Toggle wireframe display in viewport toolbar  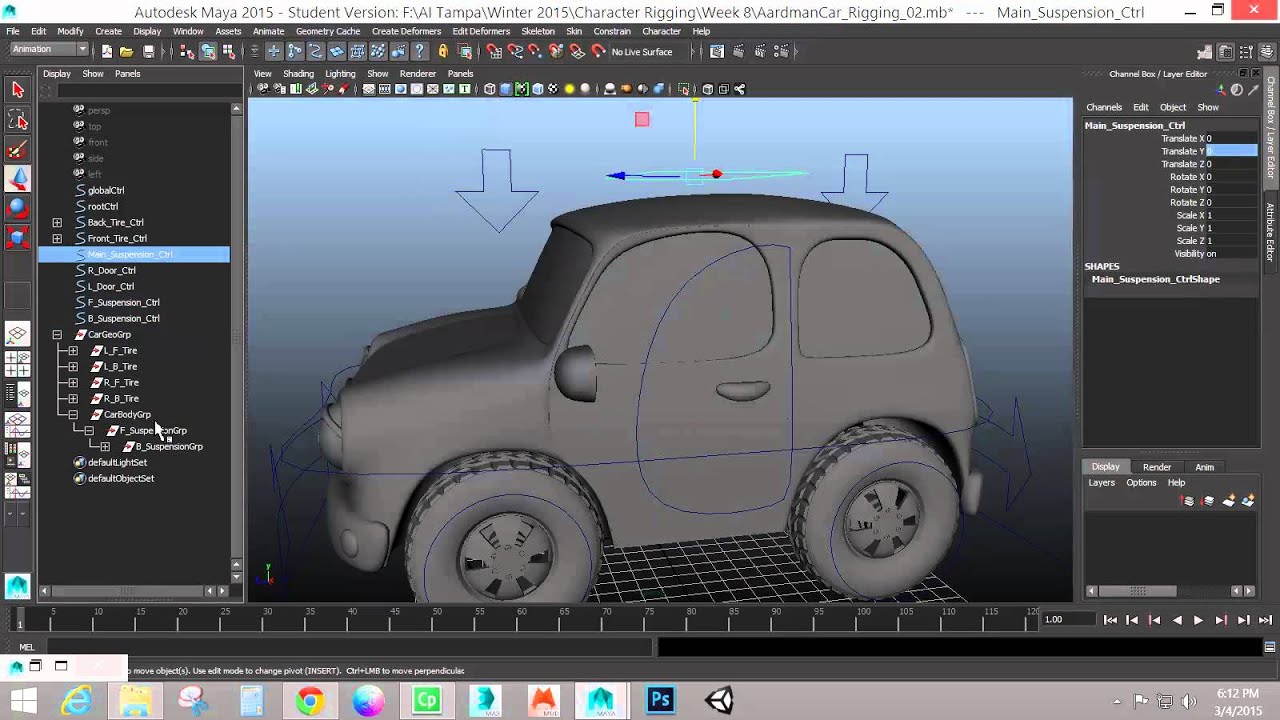point(490,89)
